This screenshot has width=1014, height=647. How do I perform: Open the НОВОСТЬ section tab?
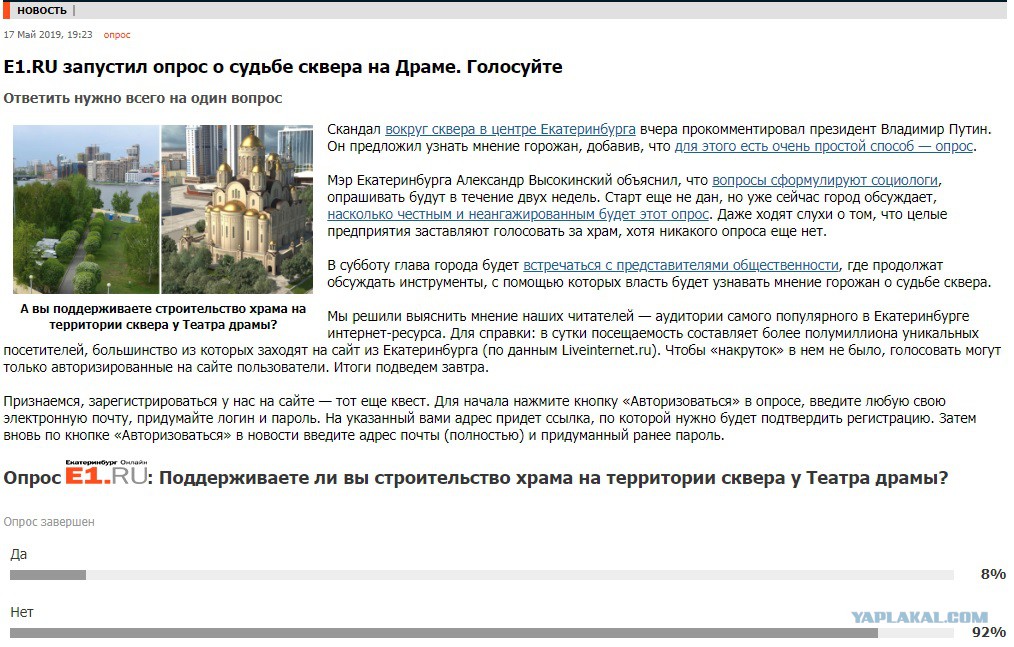pyautogui.click(x=41, y=10)
